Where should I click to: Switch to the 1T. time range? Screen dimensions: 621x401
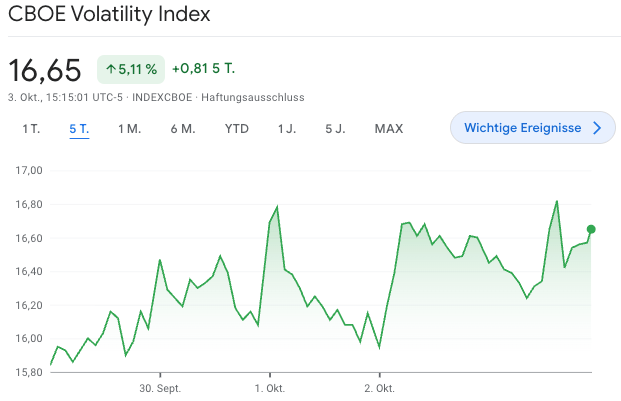(x=31, y=128)
